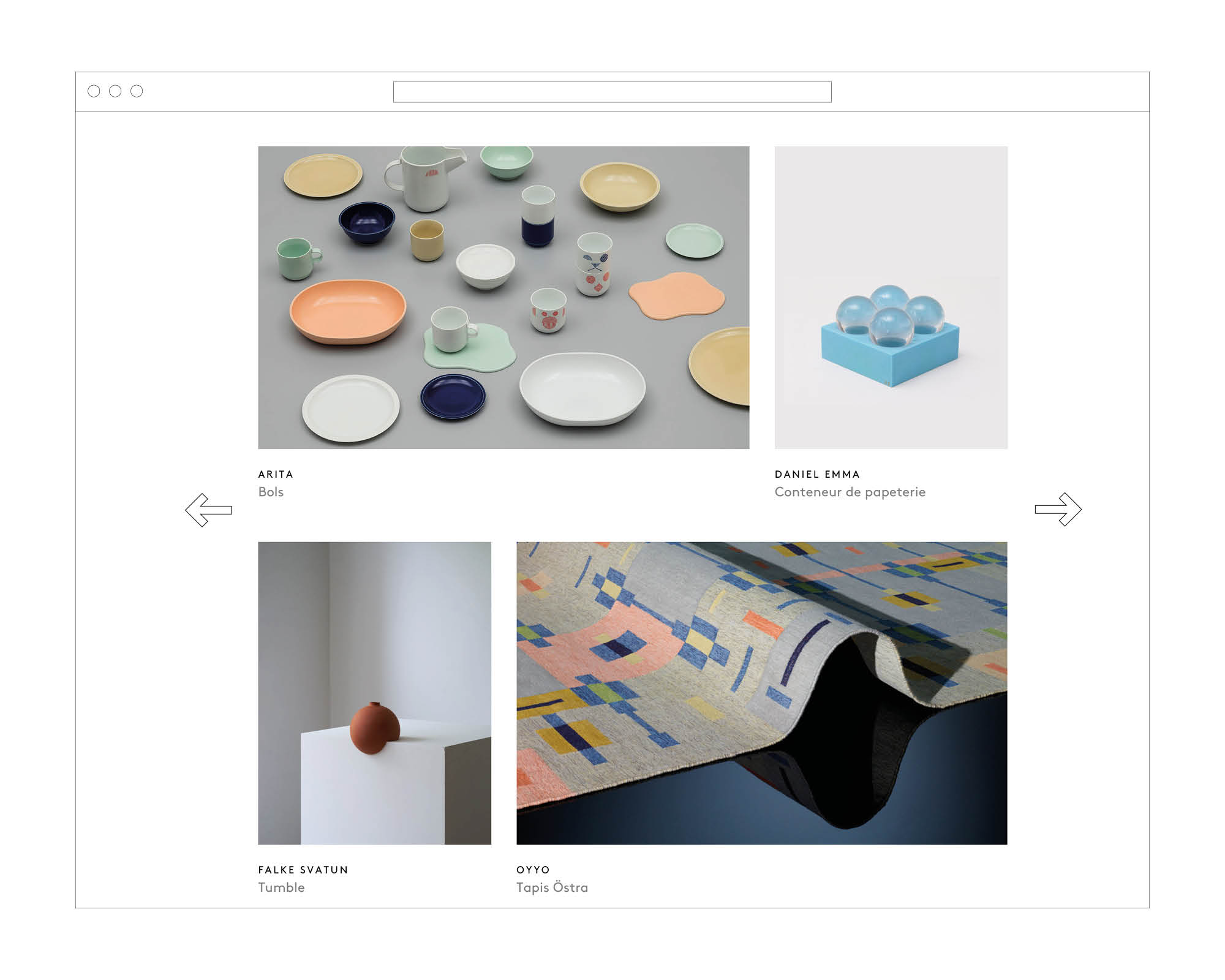Open the blue stationery container image
The width and height of the screenshot is (1225, 980).
coord(891,298)
